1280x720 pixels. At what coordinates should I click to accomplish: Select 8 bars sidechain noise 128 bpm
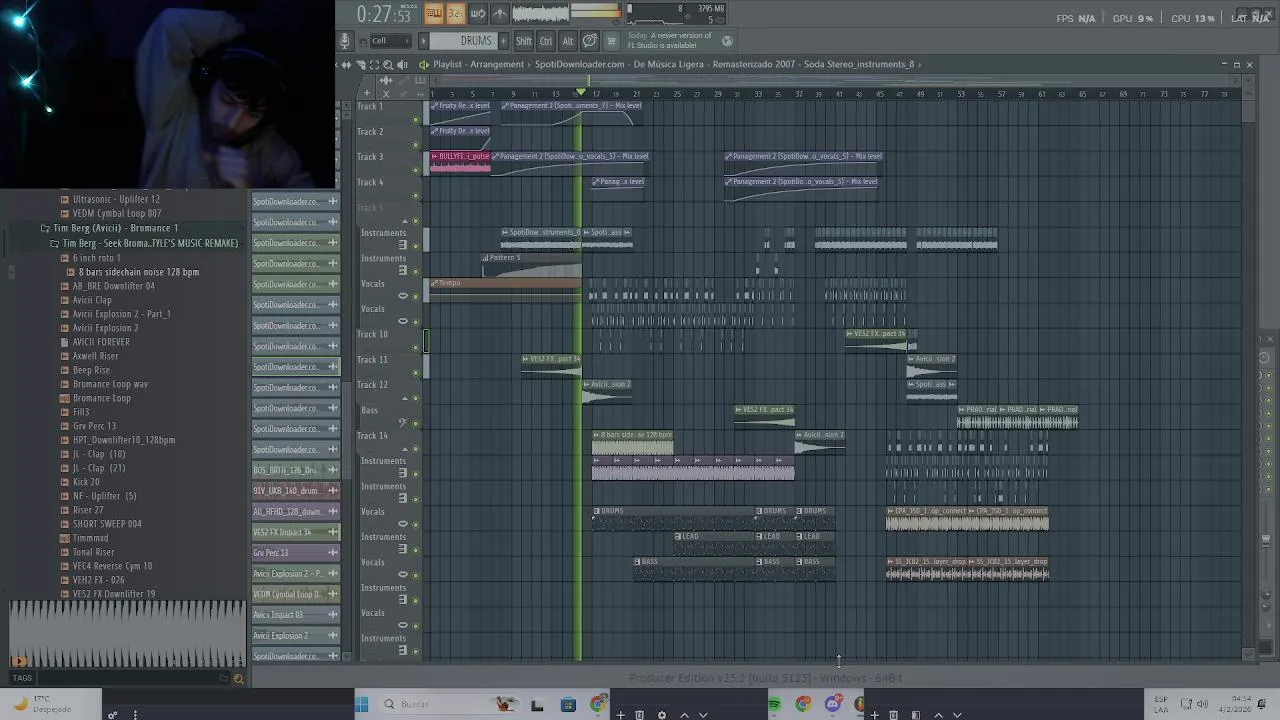tap(139, 272)
